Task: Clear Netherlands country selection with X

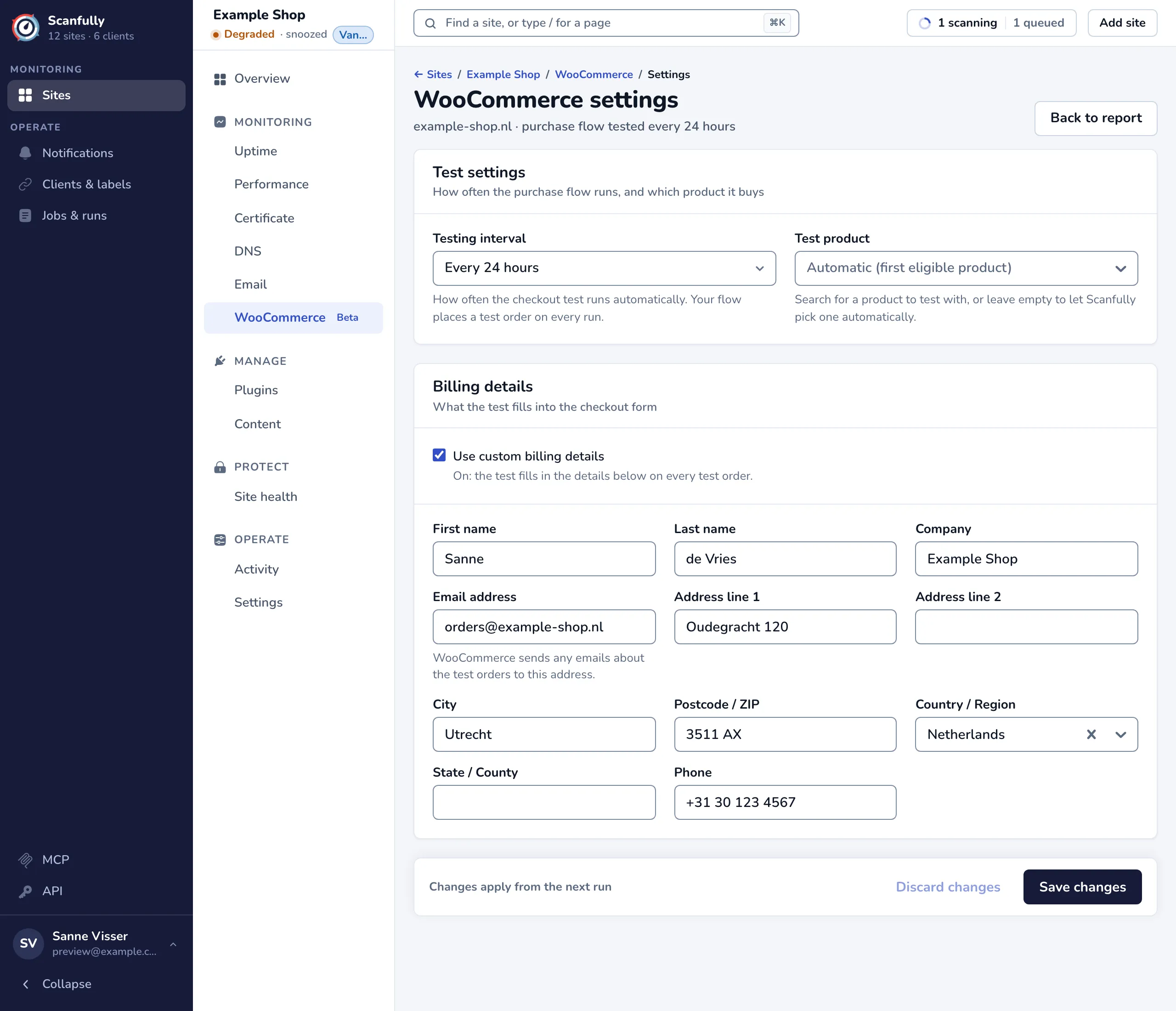Action: 1091,734
